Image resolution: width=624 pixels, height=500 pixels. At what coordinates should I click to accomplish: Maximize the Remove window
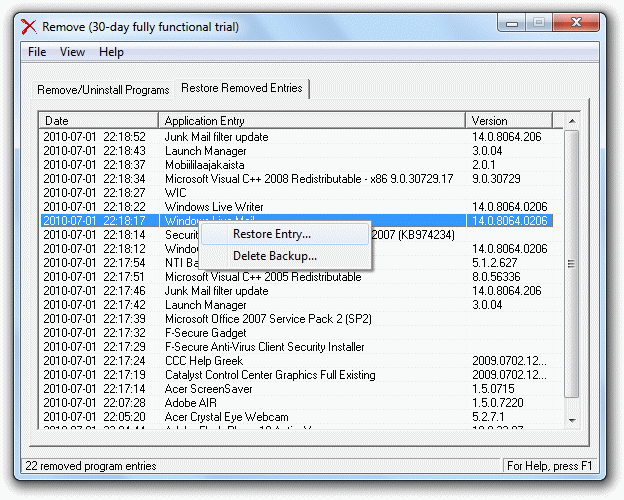(539, 23)
